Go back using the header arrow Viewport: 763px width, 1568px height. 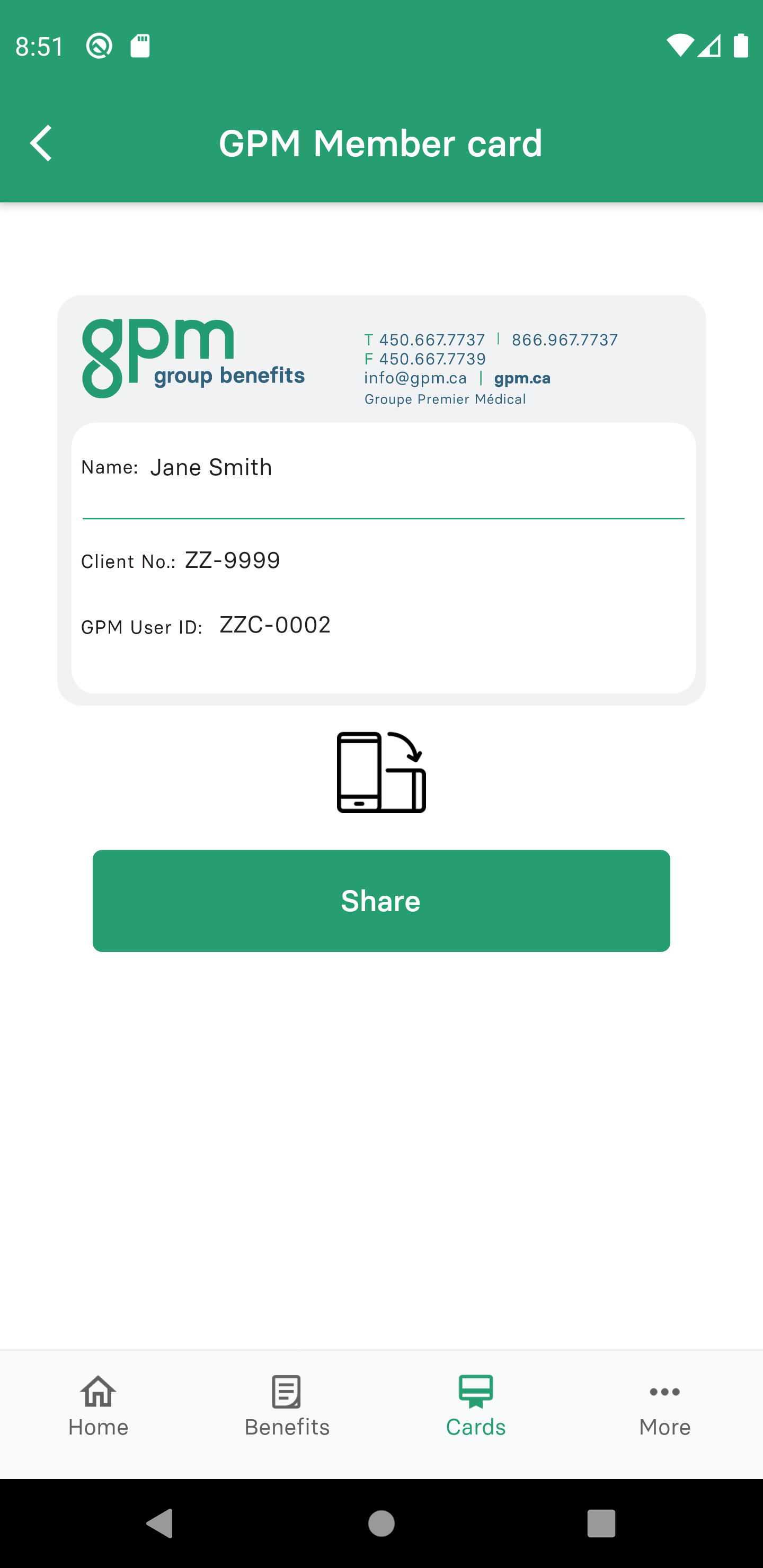coord(41,144)
